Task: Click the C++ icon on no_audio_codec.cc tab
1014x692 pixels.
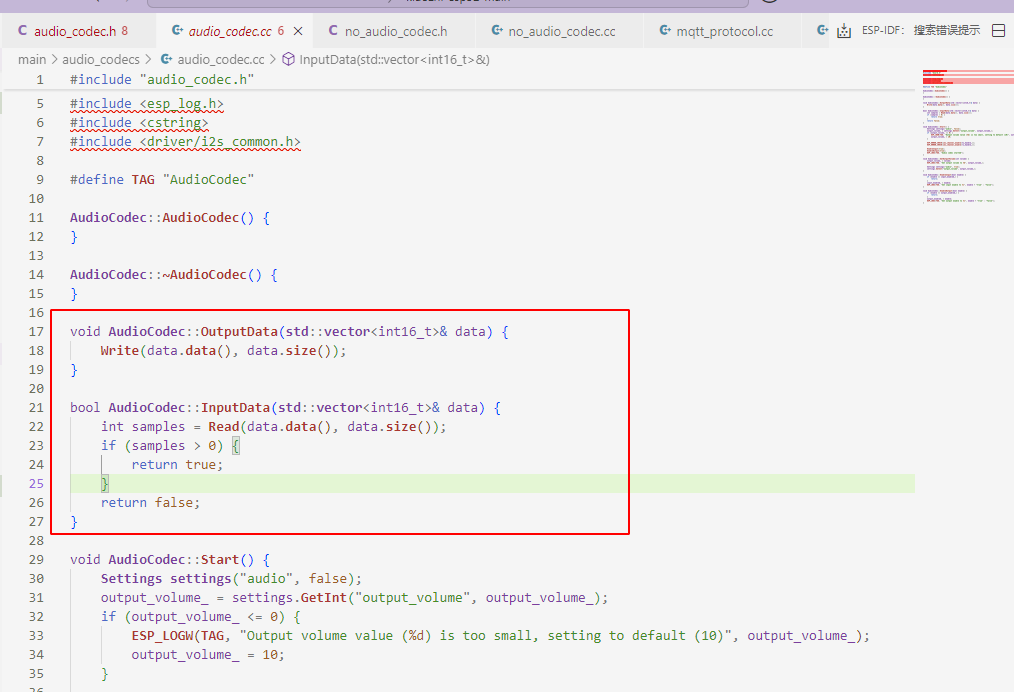Action: point(497,30)
